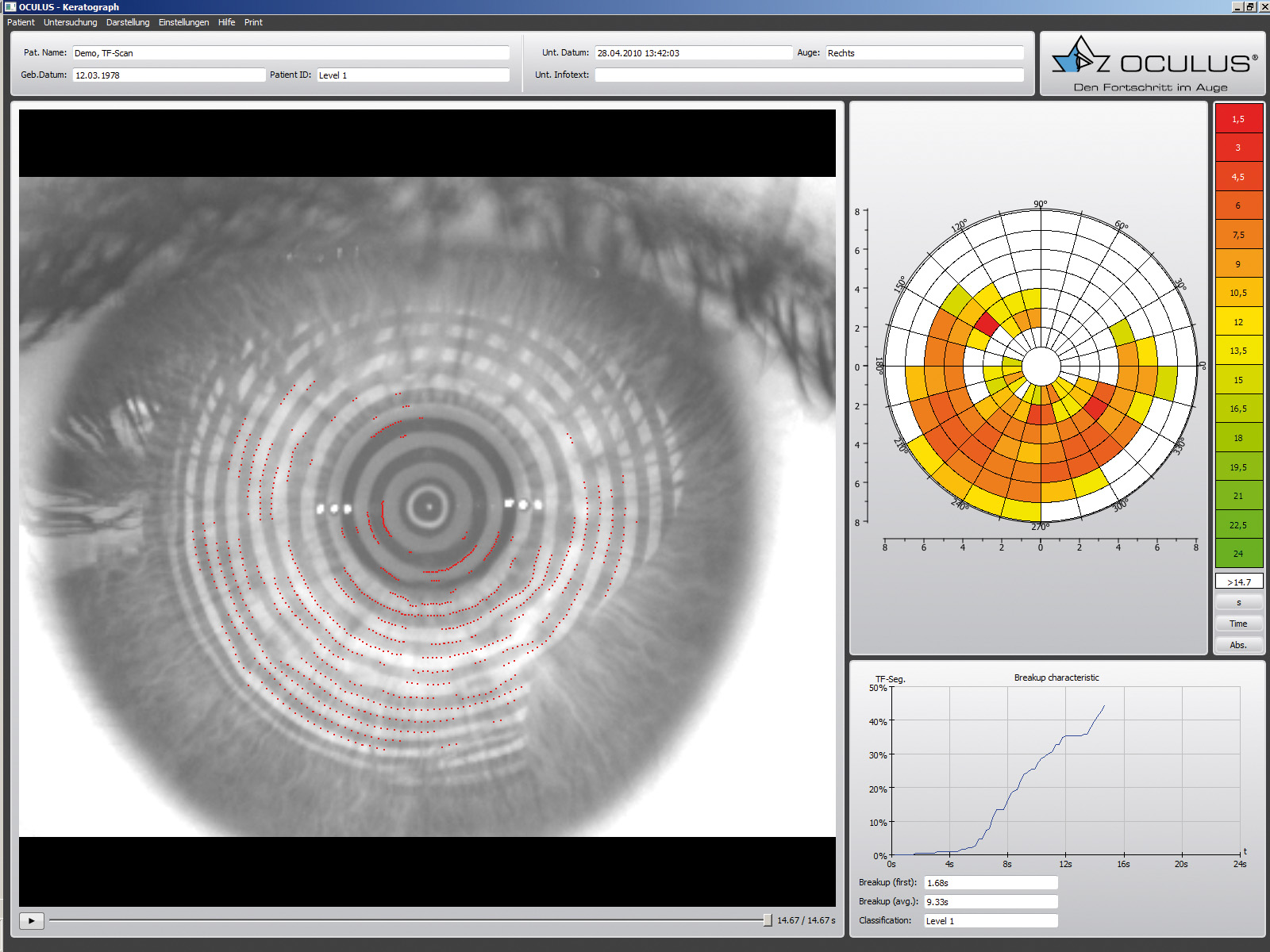Click the center of the tear film polar map
The height and width of the screenshot is (952, 1270).
tap(1041, 367)
